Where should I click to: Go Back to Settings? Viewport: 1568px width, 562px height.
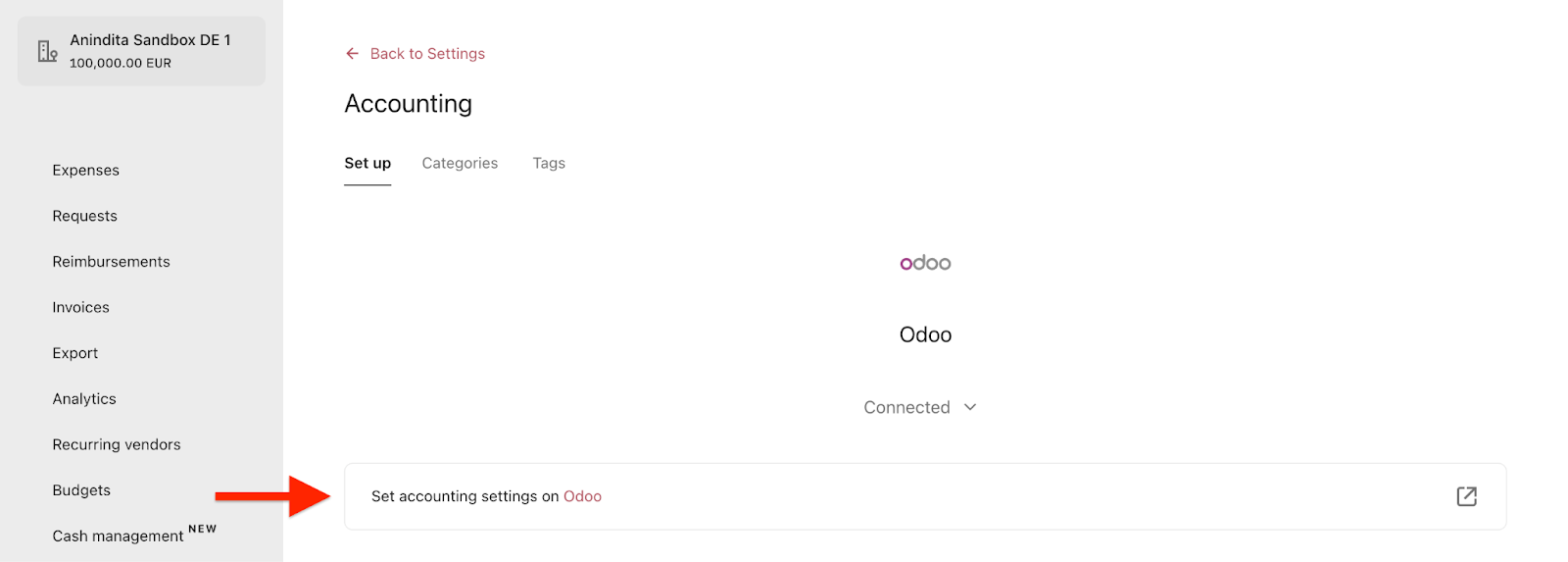427,54
